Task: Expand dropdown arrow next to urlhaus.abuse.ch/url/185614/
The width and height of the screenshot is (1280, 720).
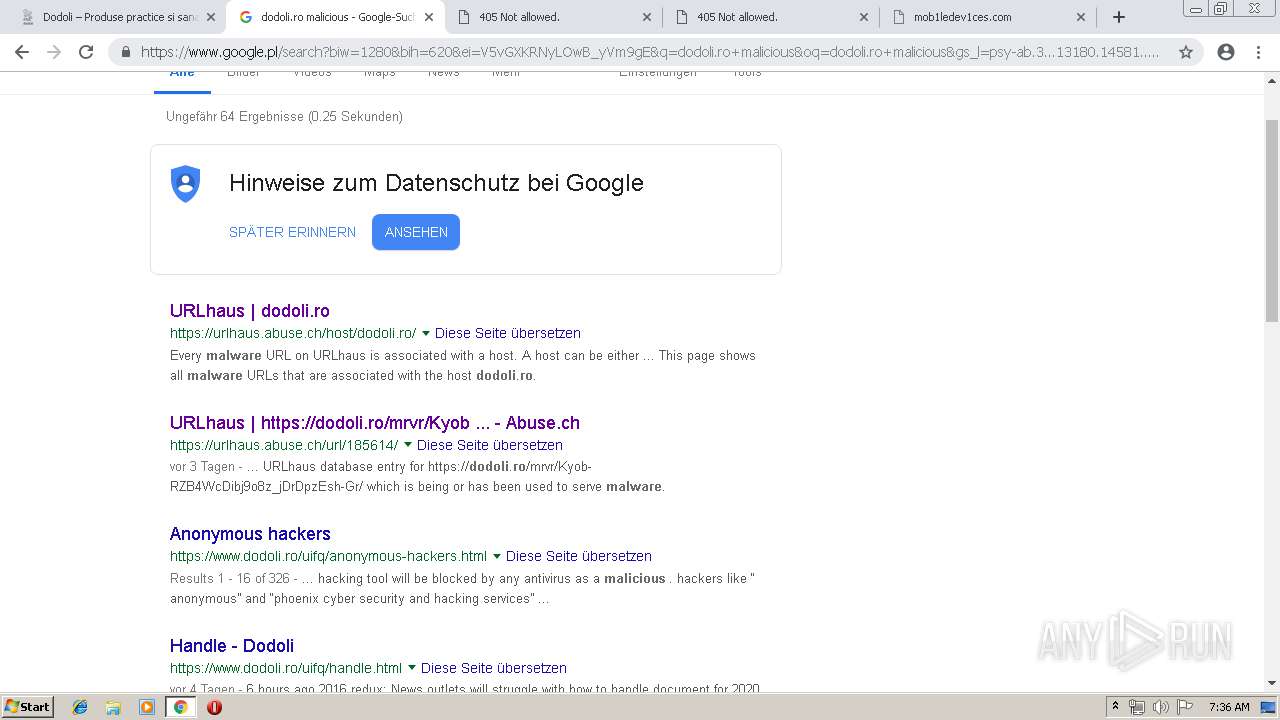Action: [408, 445]
